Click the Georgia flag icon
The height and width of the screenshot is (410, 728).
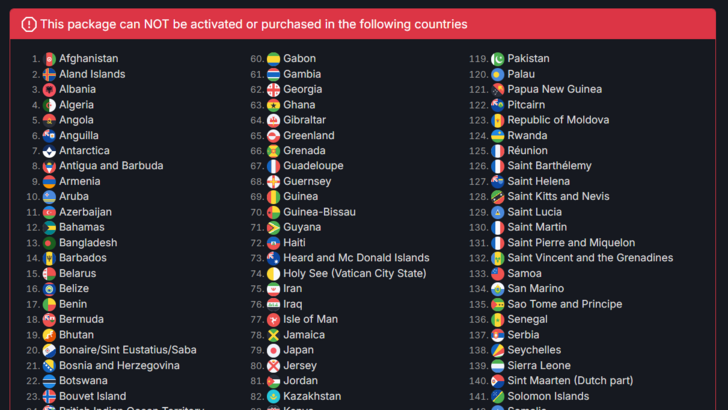point(273,90)
